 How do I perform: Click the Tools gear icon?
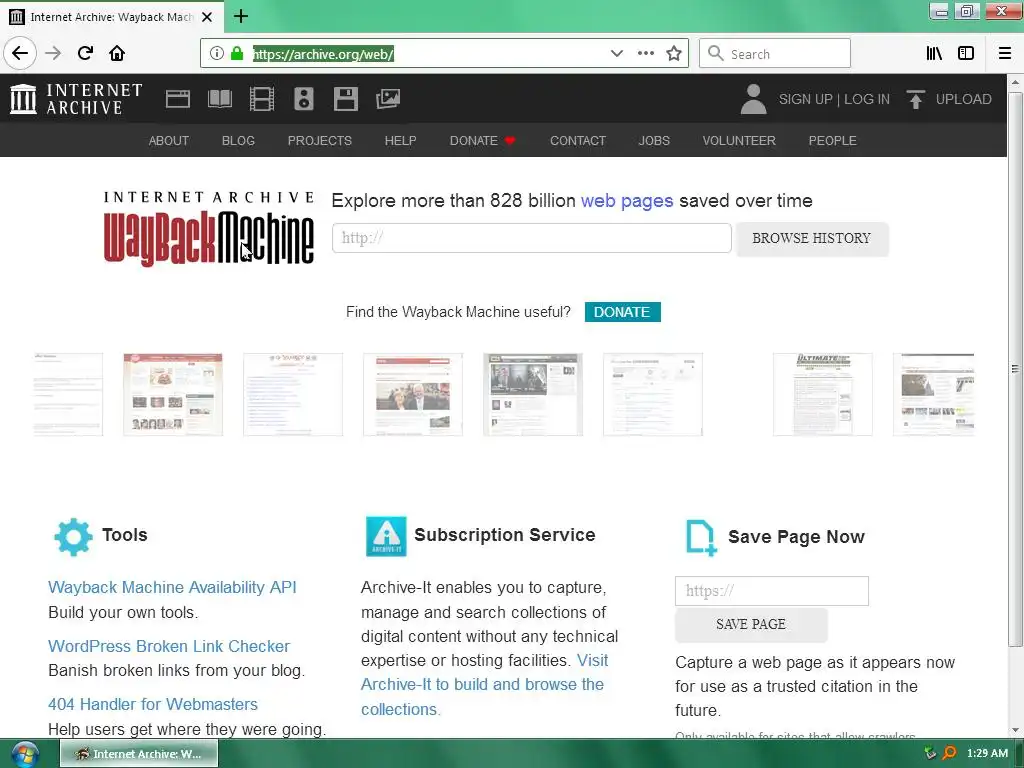click(x=73, y=537)
